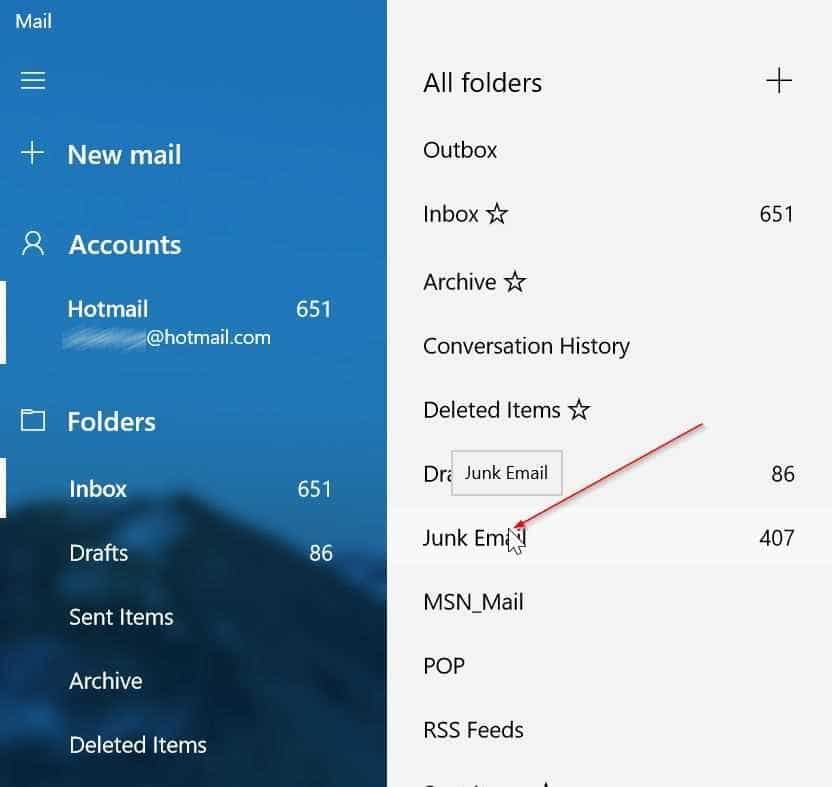The image size is (832, 787).
Task: Click the @hotmail.com email address
Action: click(x=208, y=338)
